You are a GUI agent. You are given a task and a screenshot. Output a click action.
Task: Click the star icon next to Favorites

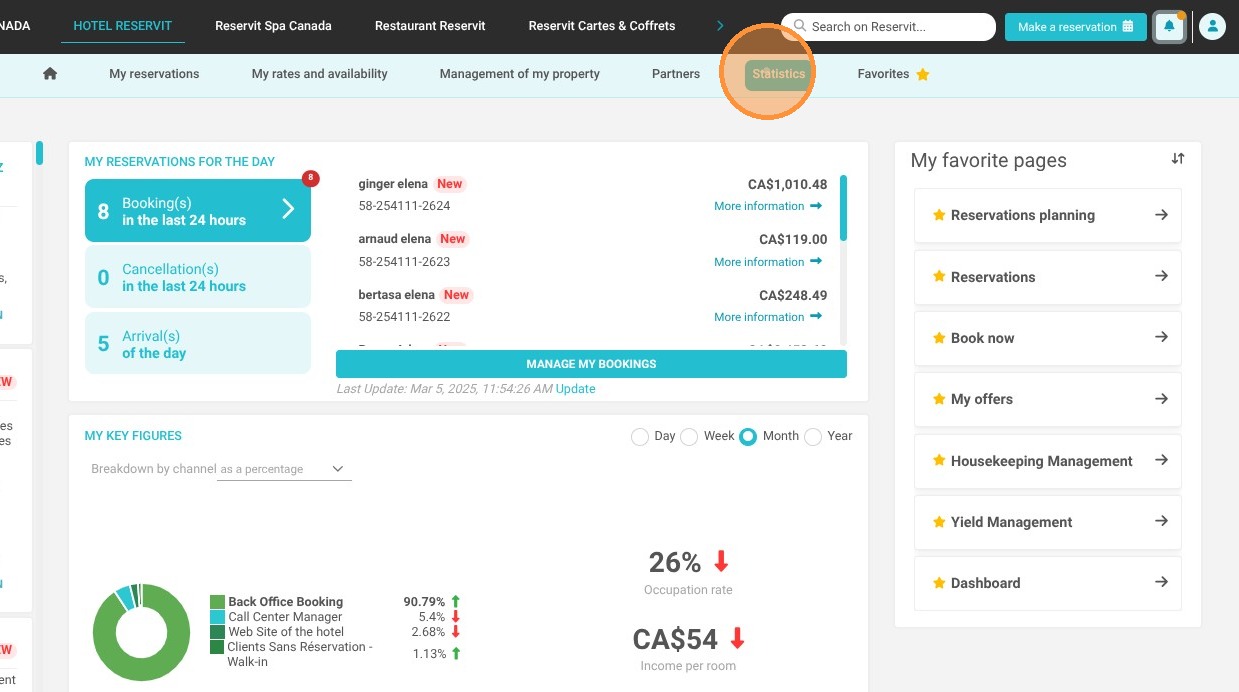click(x=922, y=74)
